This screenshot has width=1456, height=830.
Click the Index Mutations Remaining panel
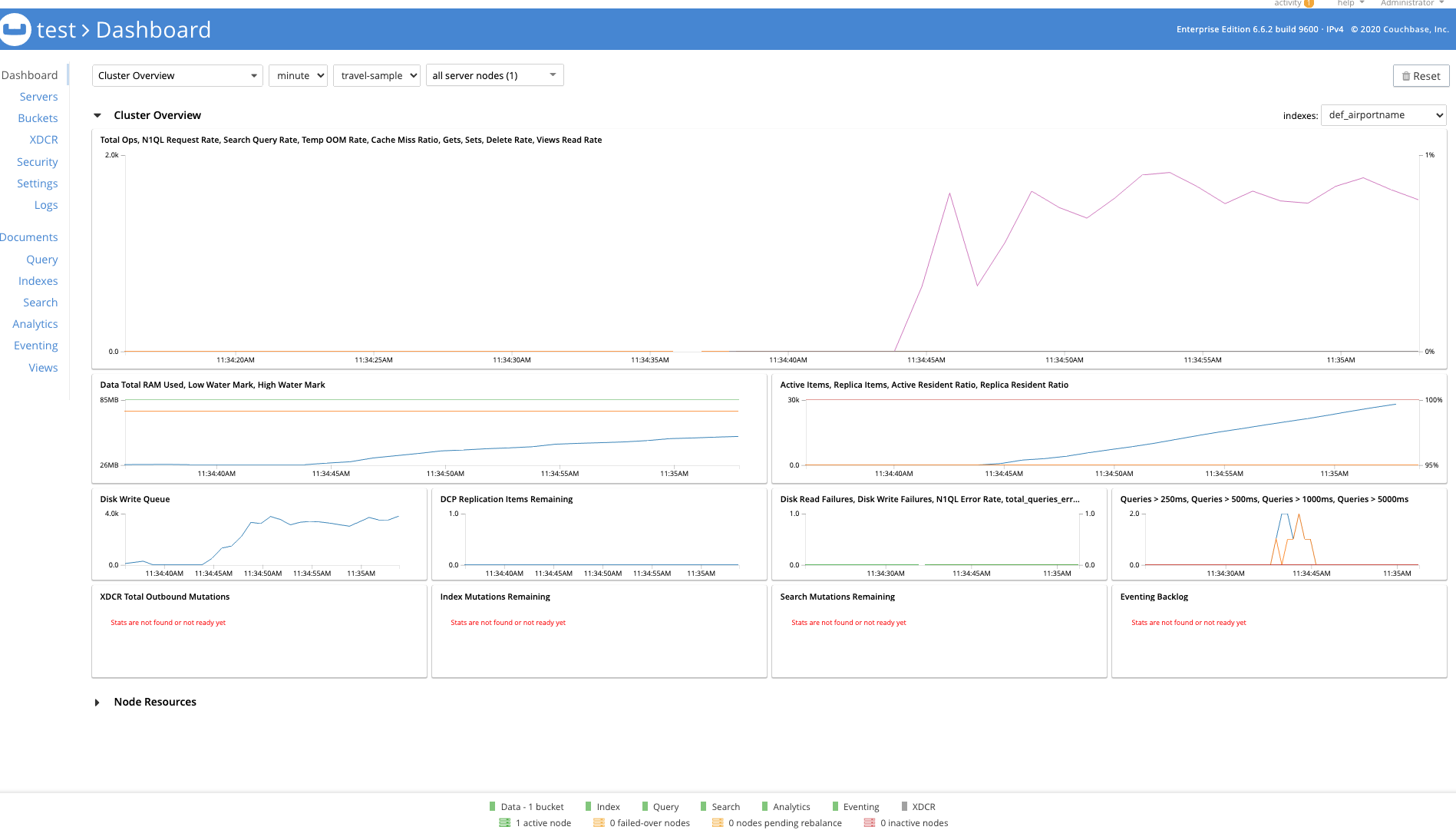click(599, 632)
